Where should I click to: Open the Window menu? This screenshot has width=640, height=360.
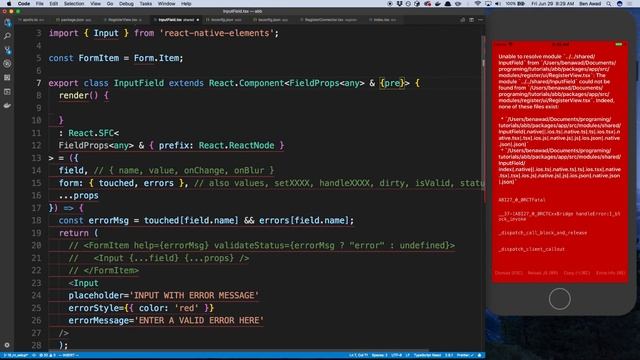point(166,4)
